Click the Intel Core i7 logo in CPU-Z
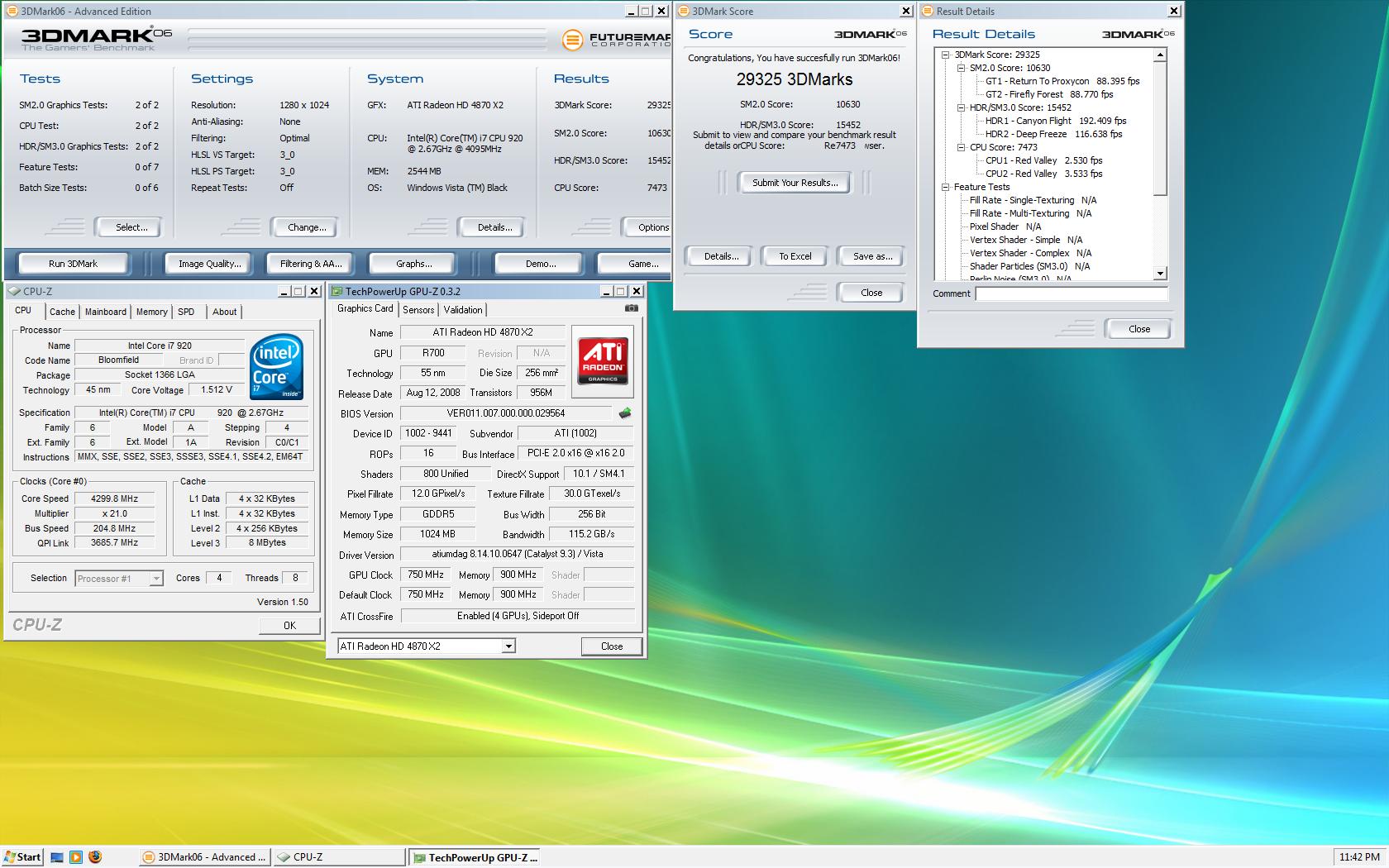The width and height of the screenshot is (1389, 868). pos(277,366)
